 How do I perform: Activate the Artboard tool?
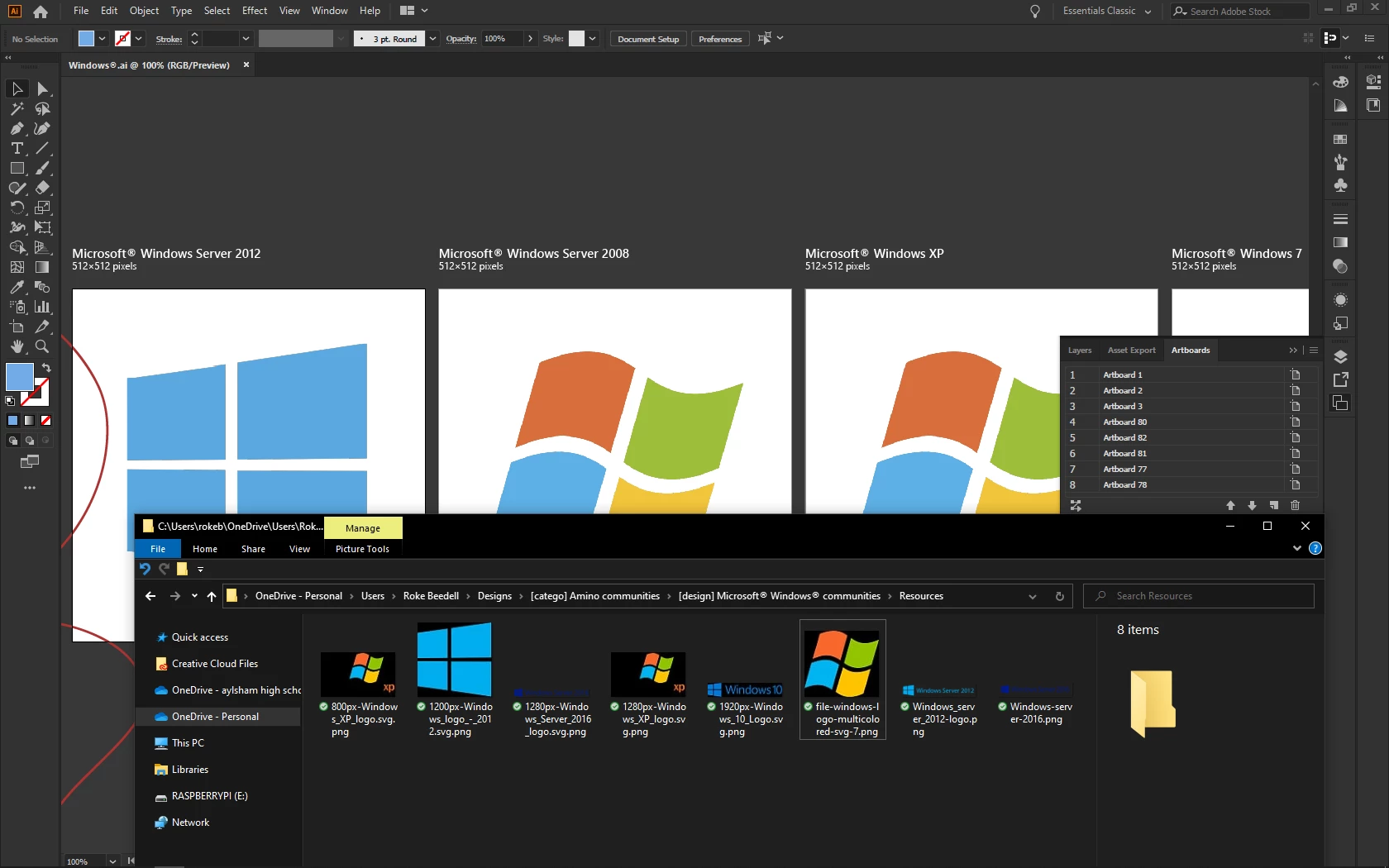coord(17,327)
